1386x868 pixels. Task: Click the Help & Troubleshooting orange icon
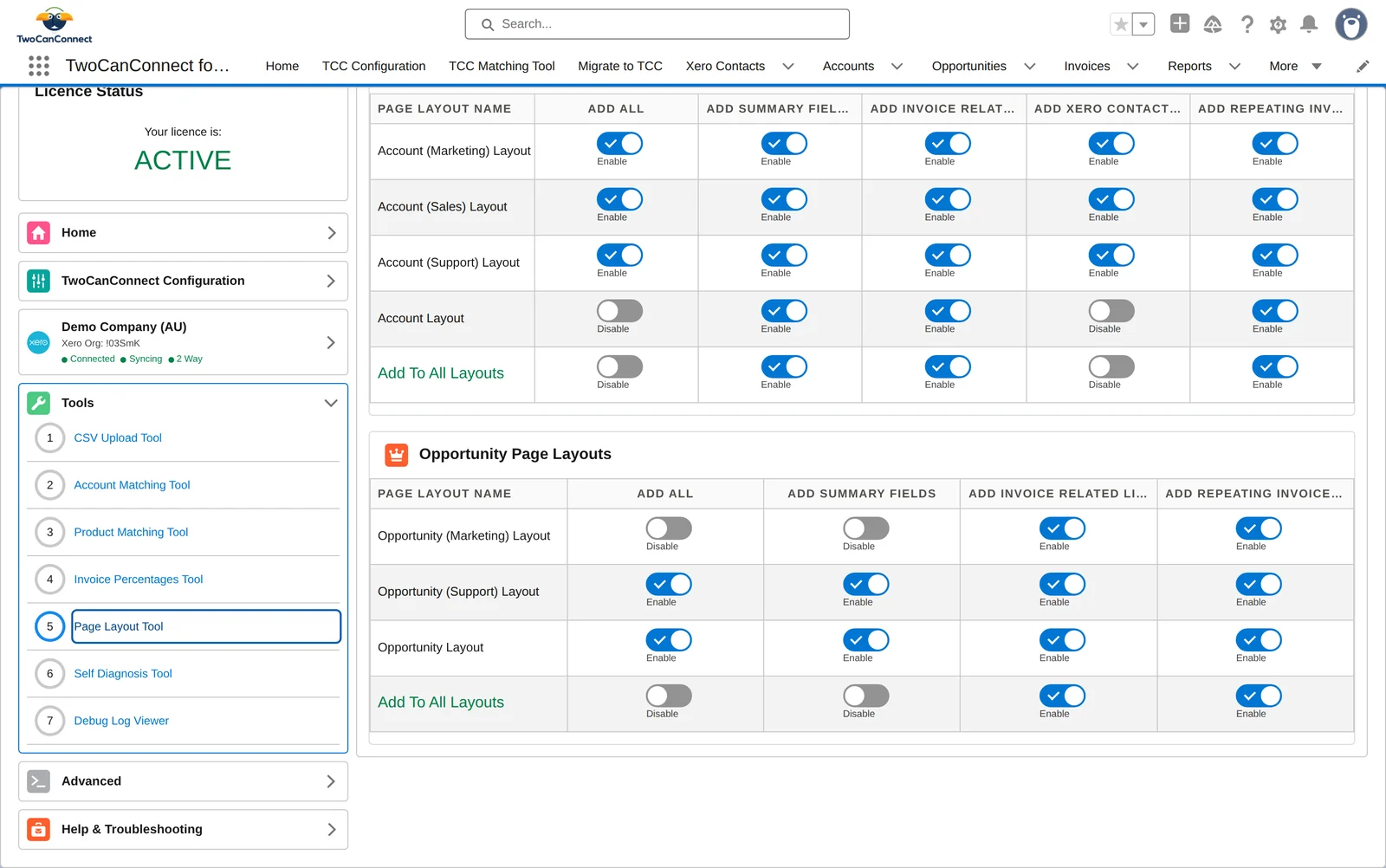[x=39, y=829]
